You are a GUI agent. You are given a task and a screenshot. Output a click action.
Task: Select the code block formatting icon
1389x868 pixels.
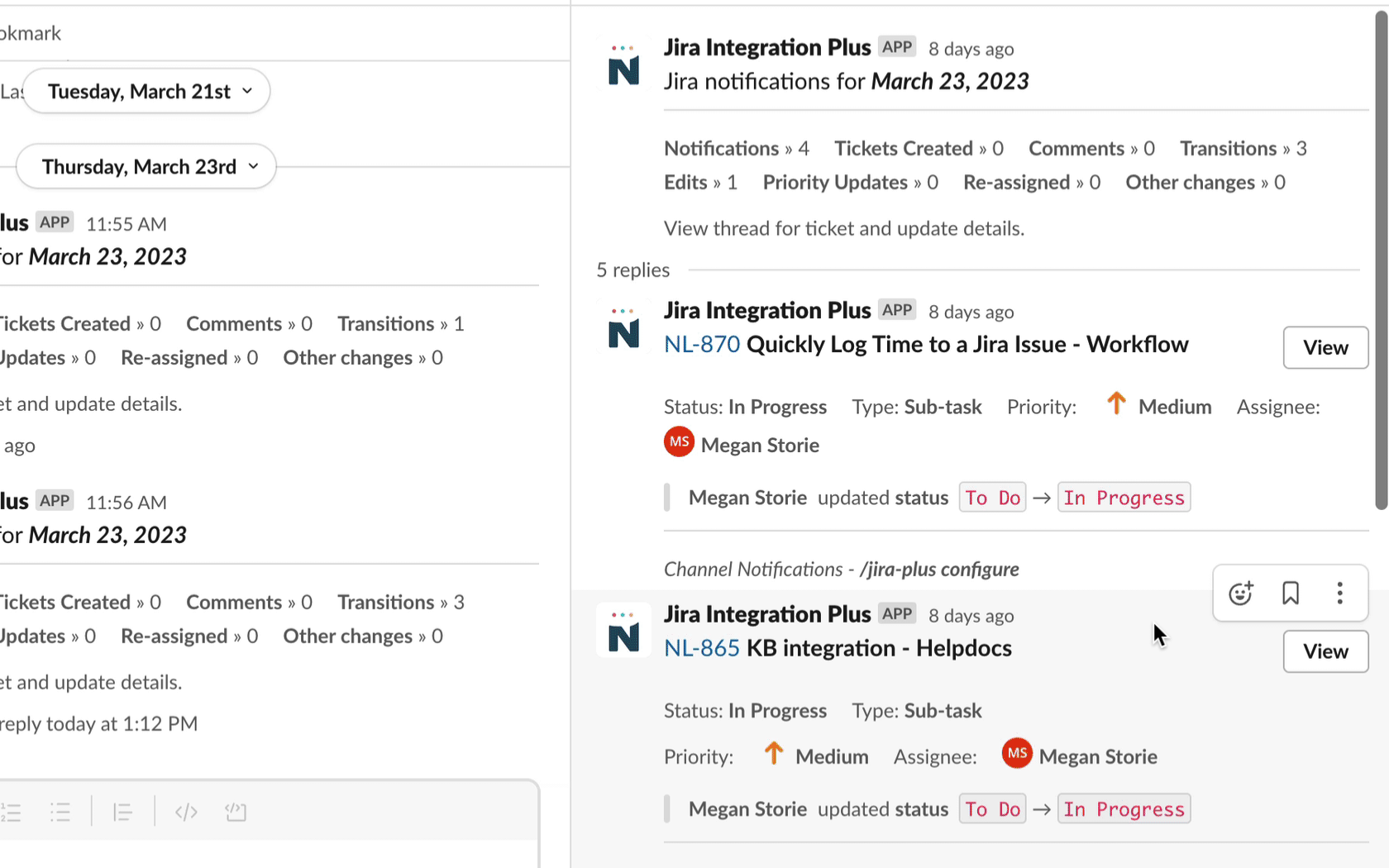[x=236, y=812]
